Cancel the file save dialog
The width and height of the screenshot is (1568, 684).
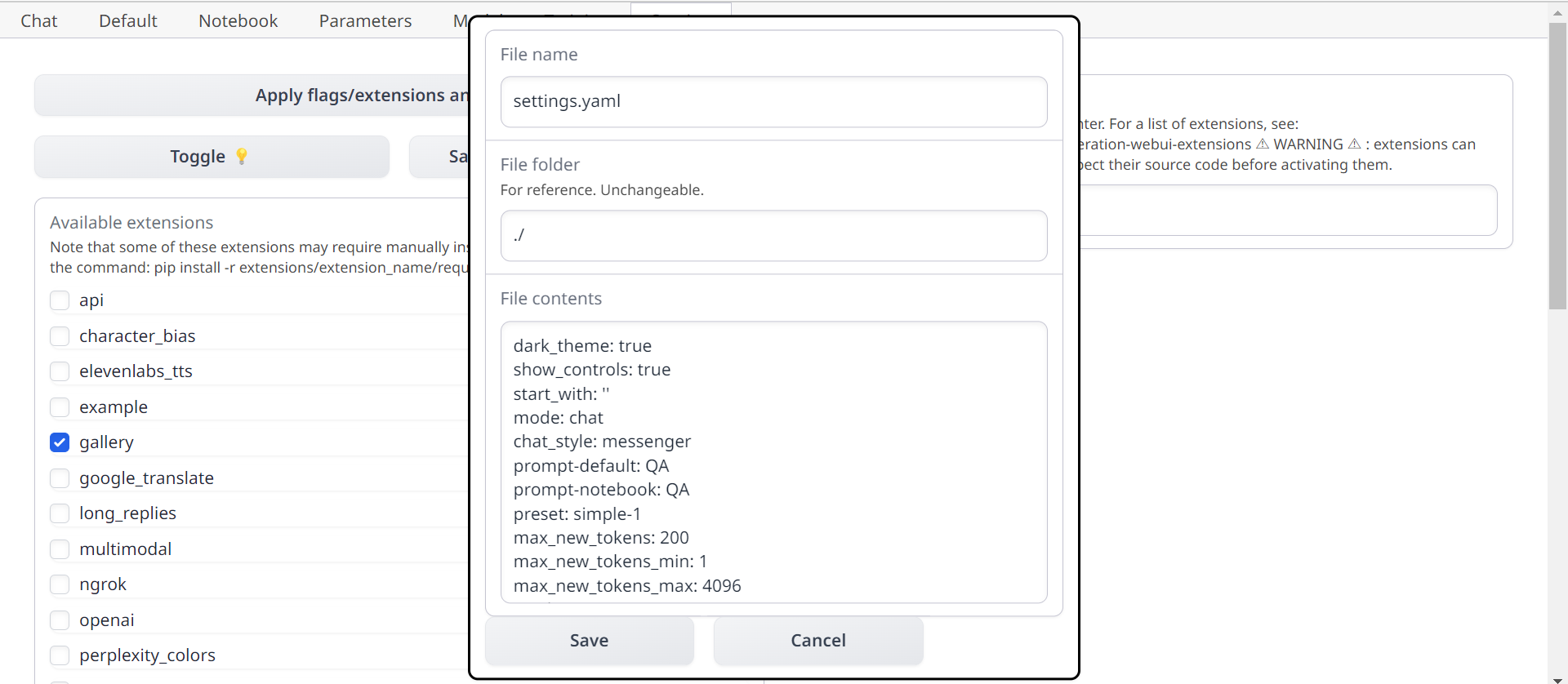pos(817,640)
